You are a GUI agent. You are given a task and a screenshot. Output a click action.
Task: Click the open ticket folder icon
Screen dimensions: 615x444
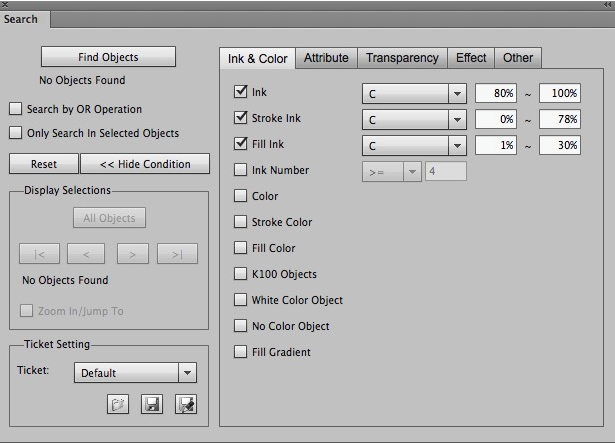click(x=119, y=405)
